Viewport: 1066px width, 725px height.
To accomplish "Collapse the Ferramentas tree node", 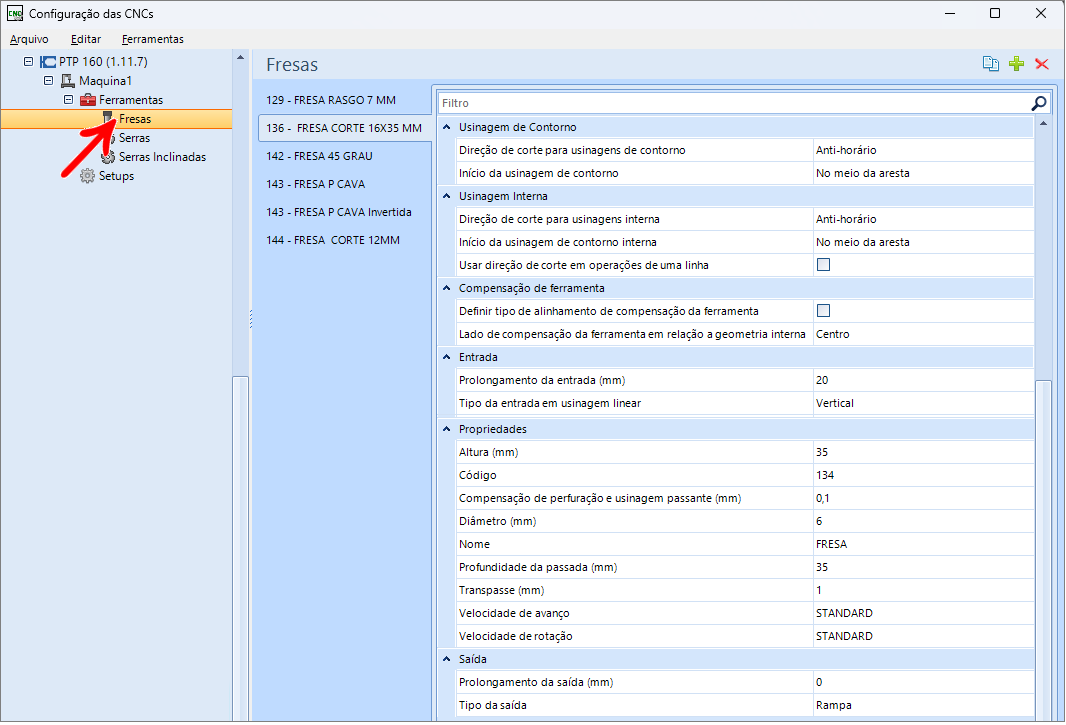I will coord(69,100).
